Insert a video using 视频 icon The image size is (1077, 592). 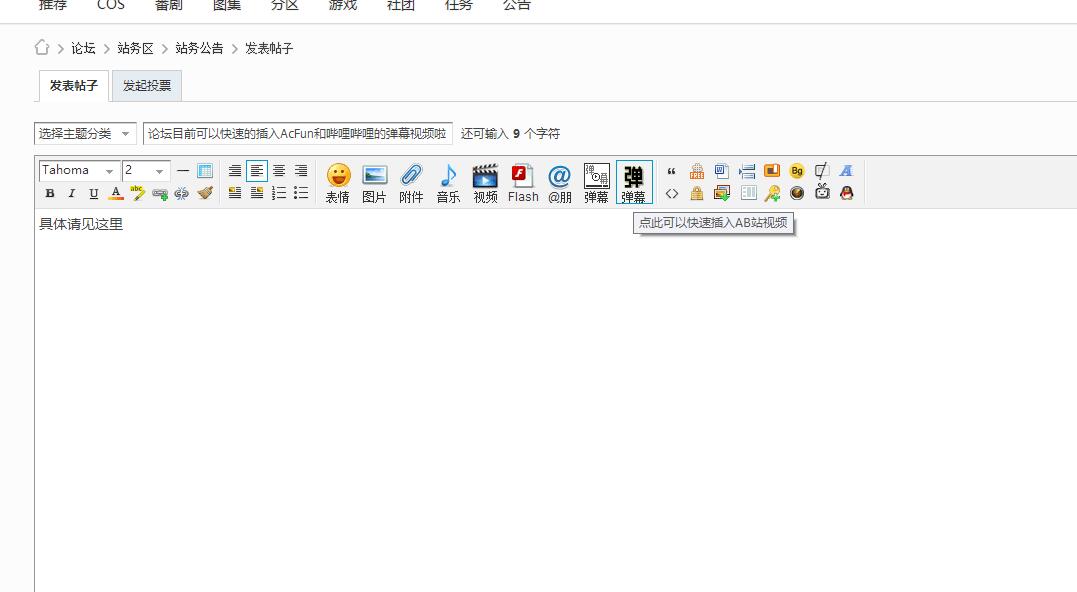pos(485,182)
